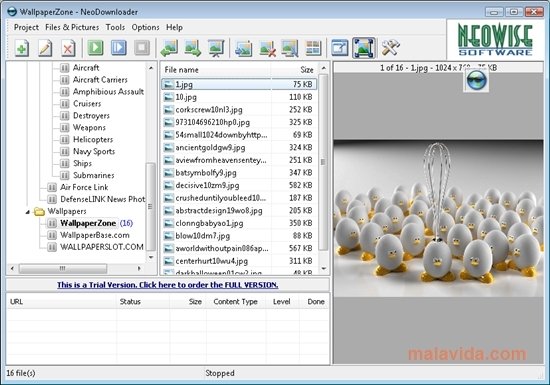Click Content Type column header

pos(235,302)
